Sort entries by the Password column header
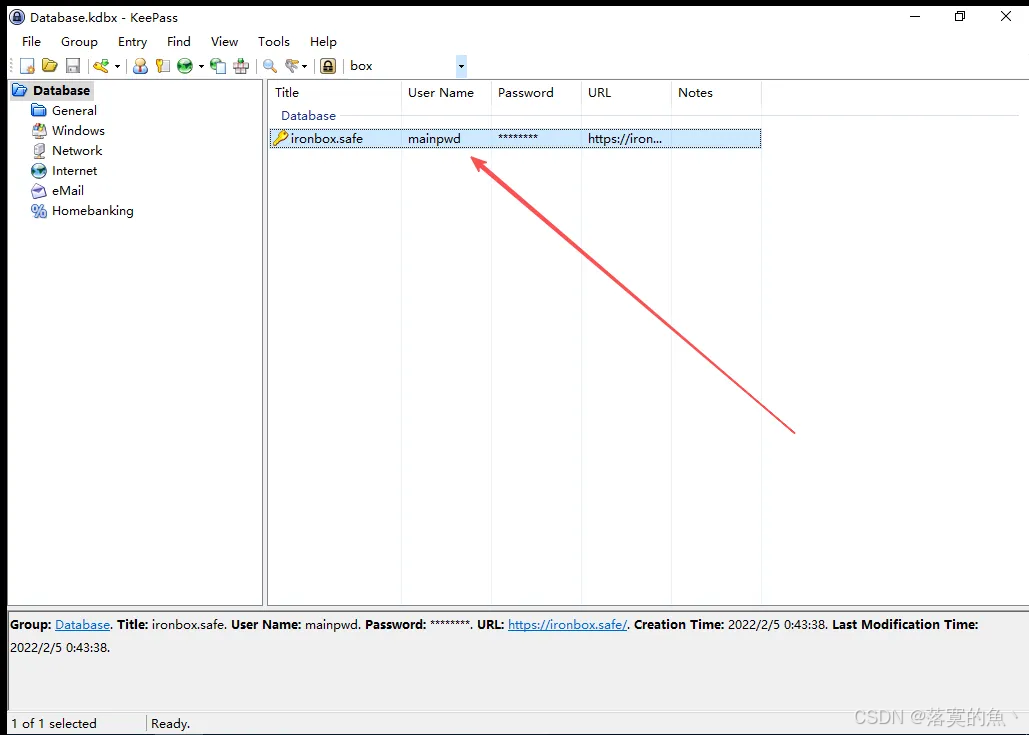1029x735 pixels. point(536,93)
